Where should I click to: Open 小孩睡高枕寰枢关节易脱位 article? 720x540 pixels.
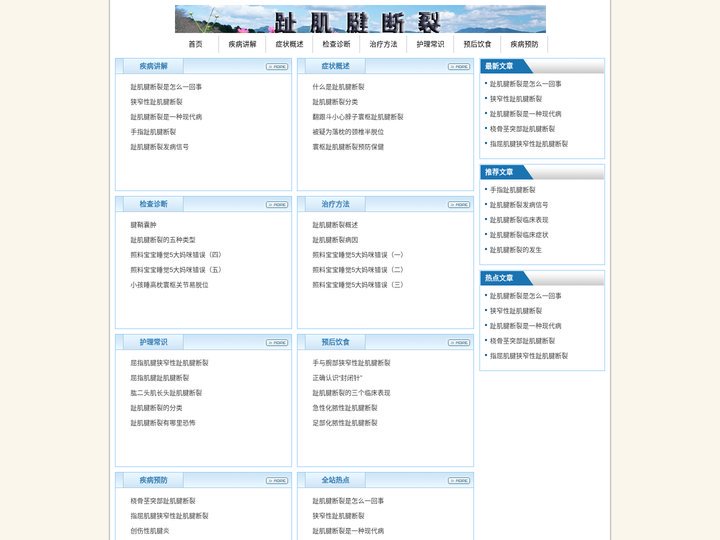click(x=169, y=285)
